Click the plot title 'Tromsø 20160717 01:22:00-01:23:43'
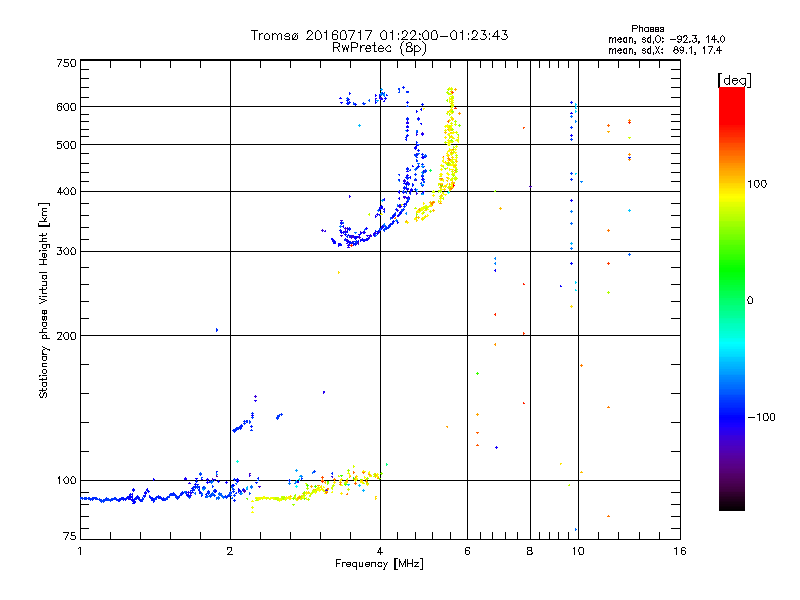This screenshot has height=600, width=800. pyautogui.click(x=379, y=35)
